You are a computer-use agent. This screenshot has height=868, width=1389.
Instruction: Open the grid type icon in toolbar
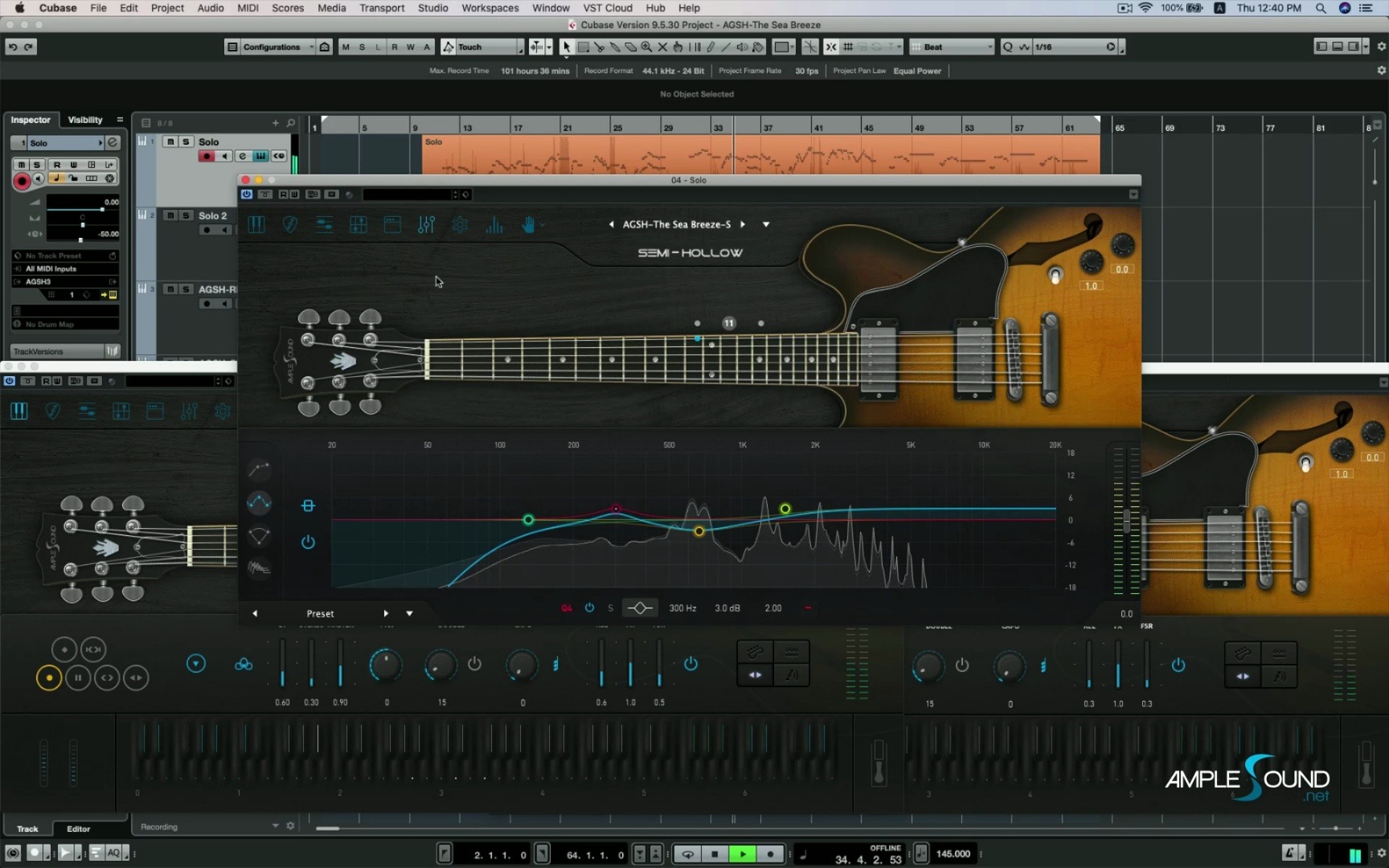click(x=848, y=47)
